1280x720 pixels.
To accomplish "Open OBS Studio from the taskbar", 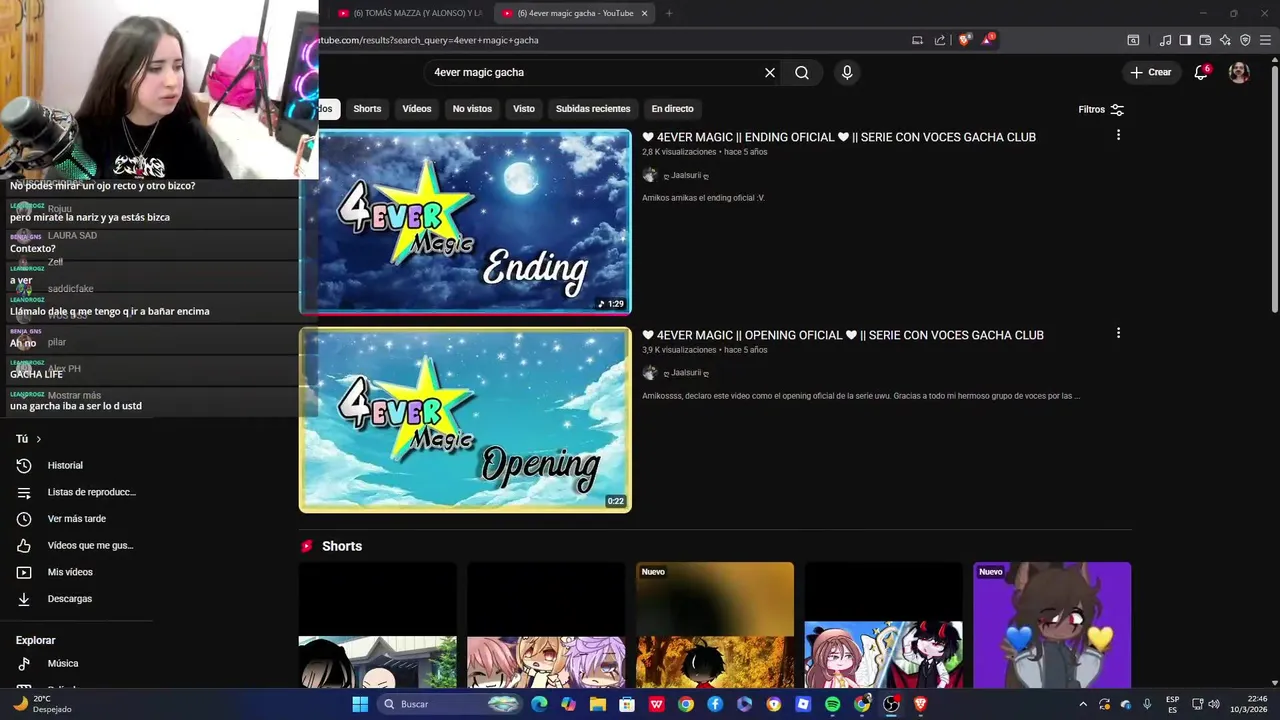I will click(x=891, y=704).
